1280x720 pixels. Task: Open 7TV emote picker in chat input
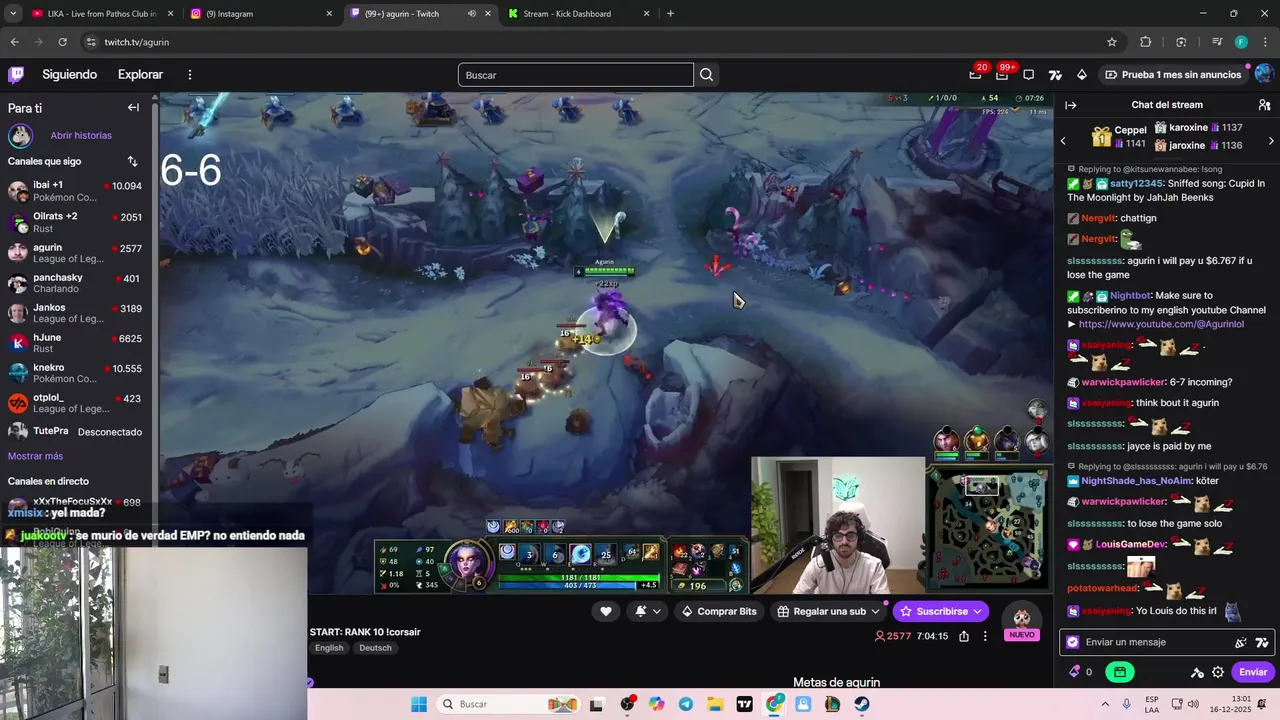click(1262, 642)
